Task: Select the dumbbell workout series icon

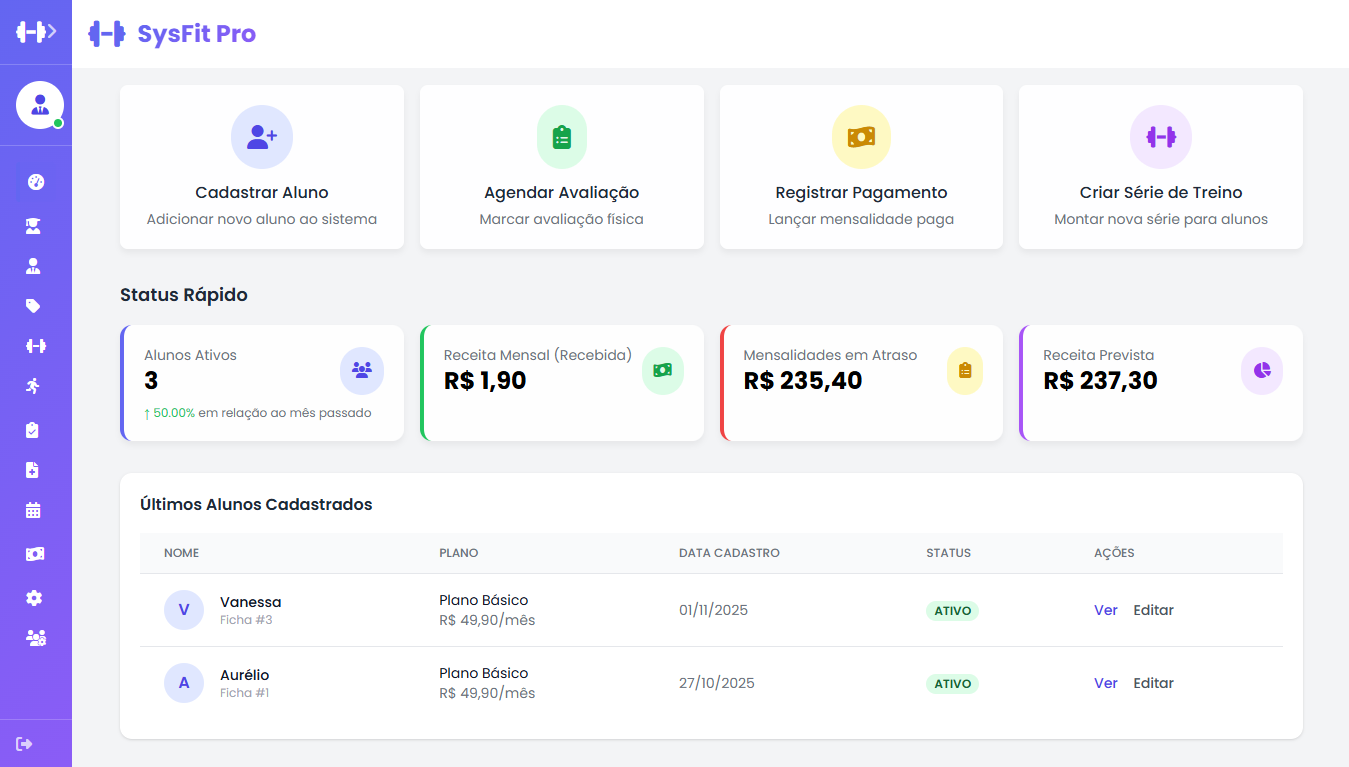Action: [x=35, y=345]
